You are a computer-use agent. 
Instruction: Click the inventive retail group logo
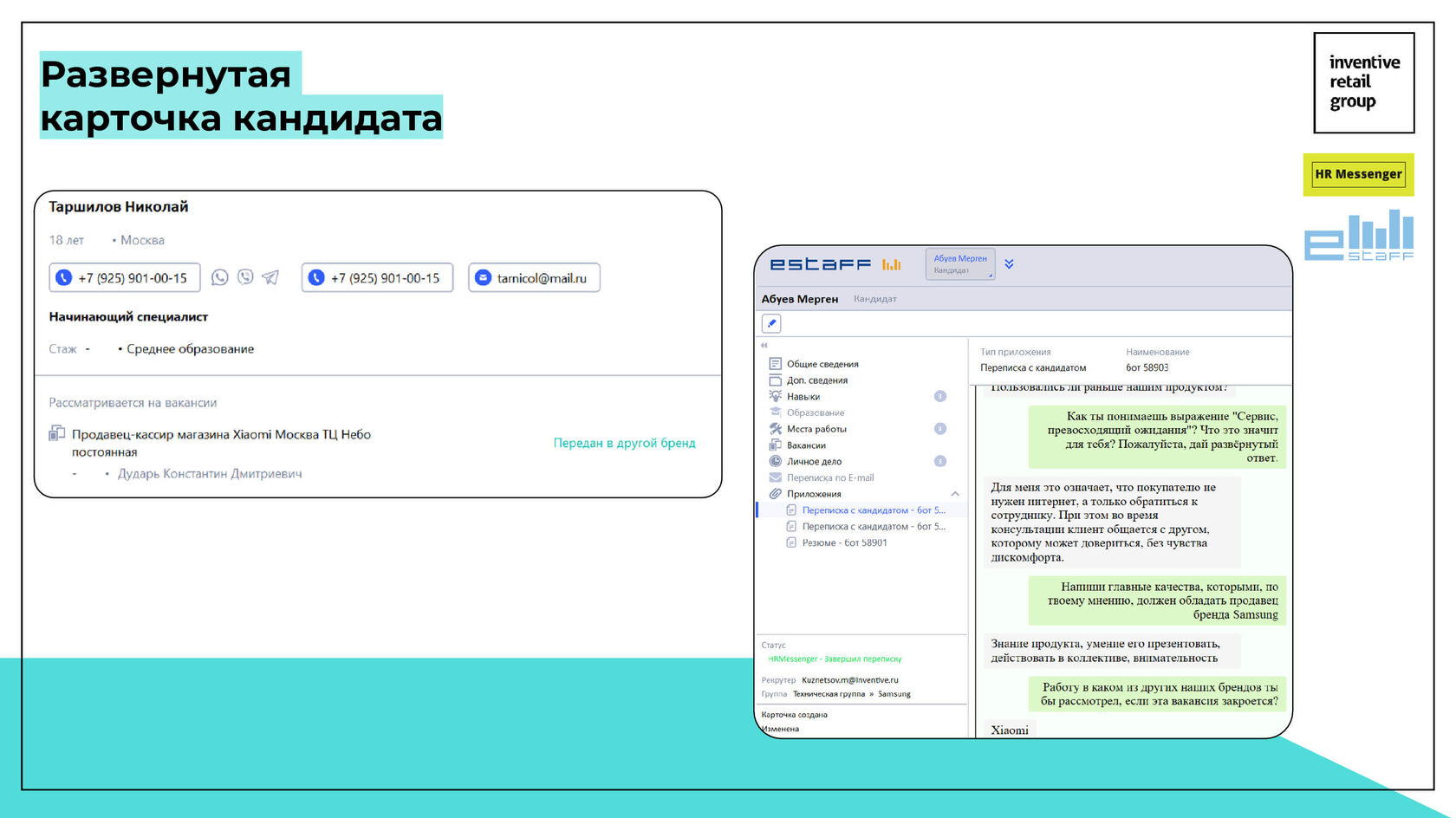1364,82
